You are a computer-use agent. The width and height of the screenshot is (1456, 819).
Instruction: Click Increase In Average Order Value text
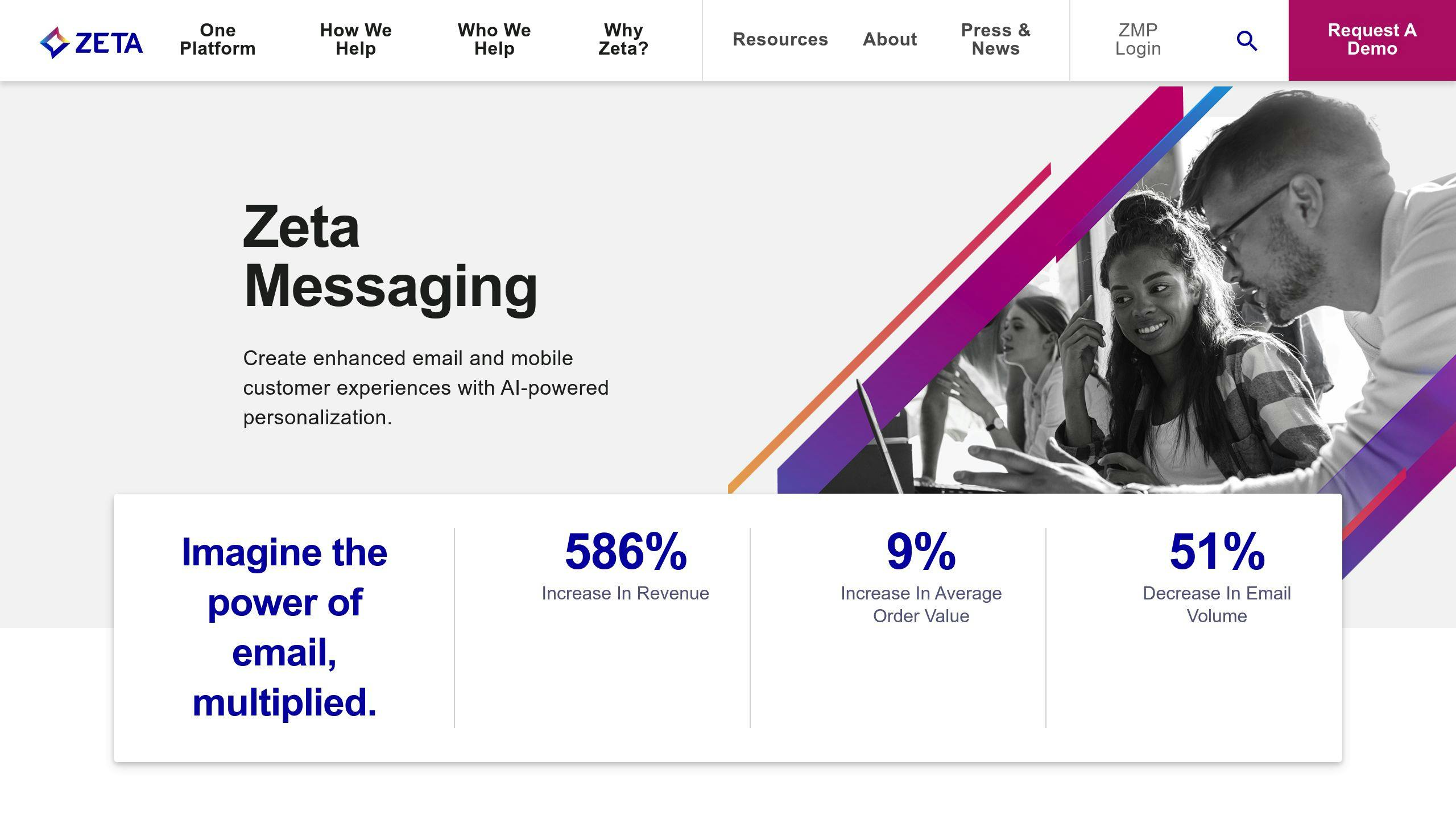pyautogui.click(x=921, y=605)
